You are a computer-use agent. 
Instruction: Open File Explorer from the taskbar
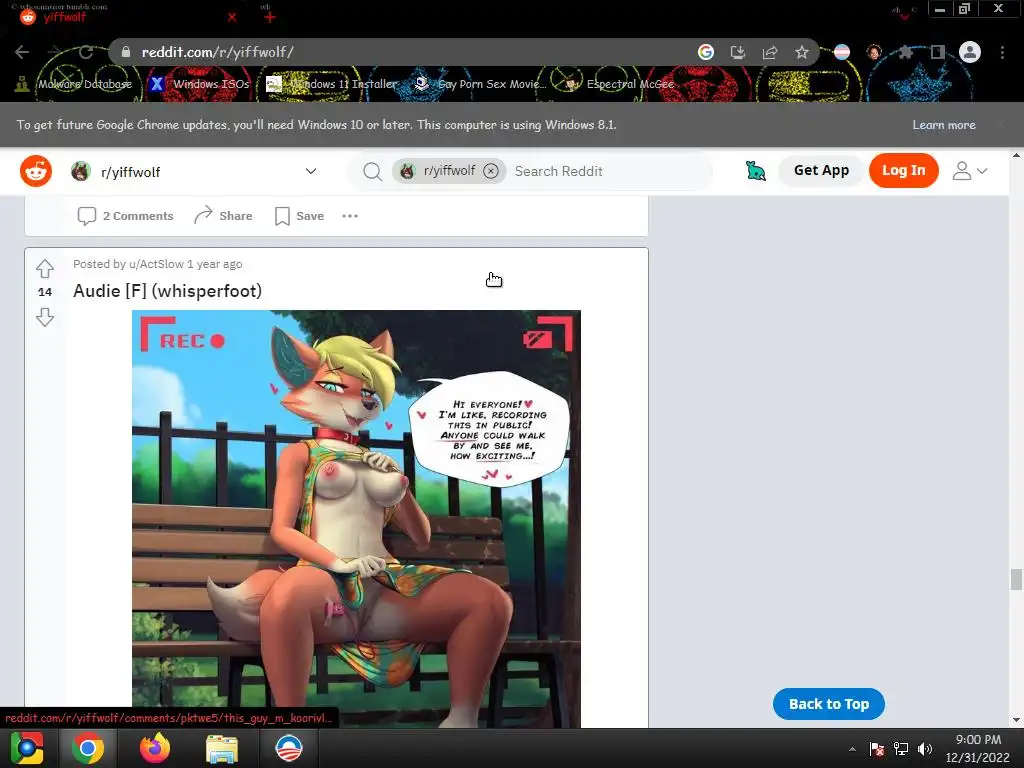coord(222,748)
